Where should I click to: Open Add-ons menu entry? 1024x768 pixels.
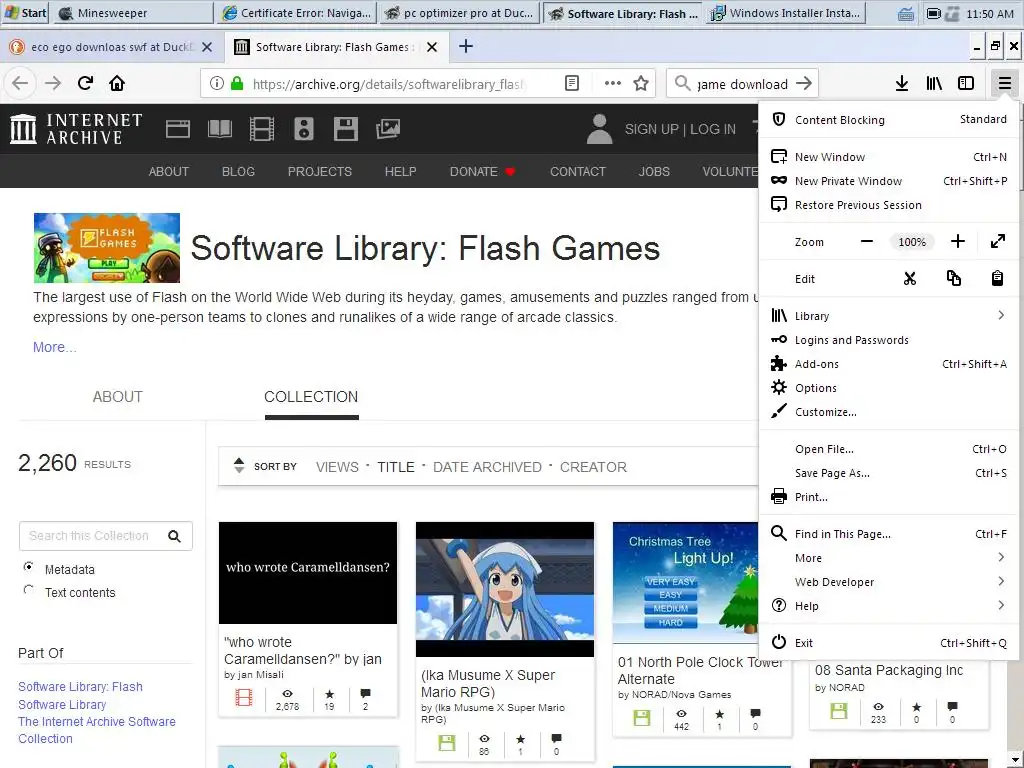point(888,364)
